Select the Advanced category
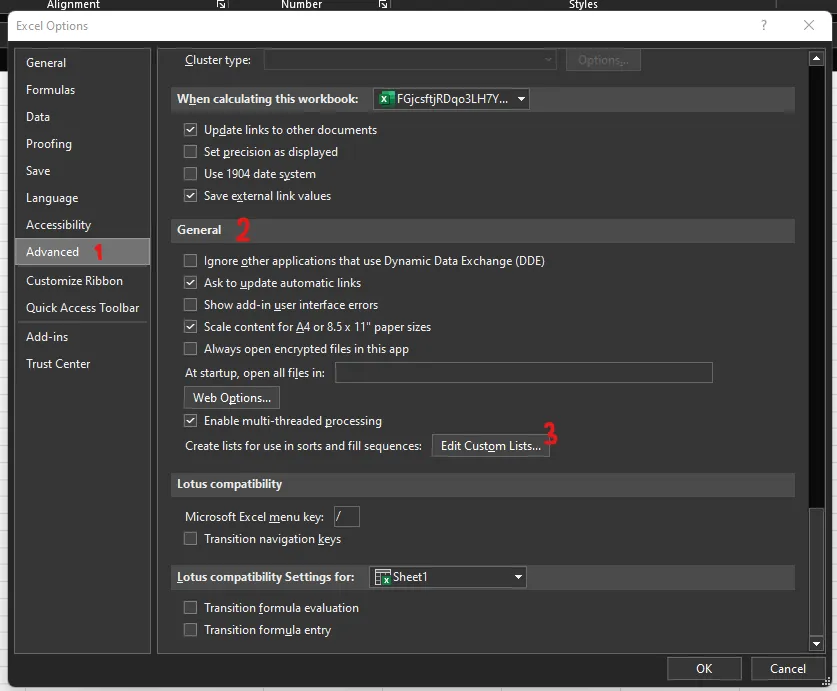Image resolution: width=837 pixels, height=691 pixels. [x=83, y=252]
